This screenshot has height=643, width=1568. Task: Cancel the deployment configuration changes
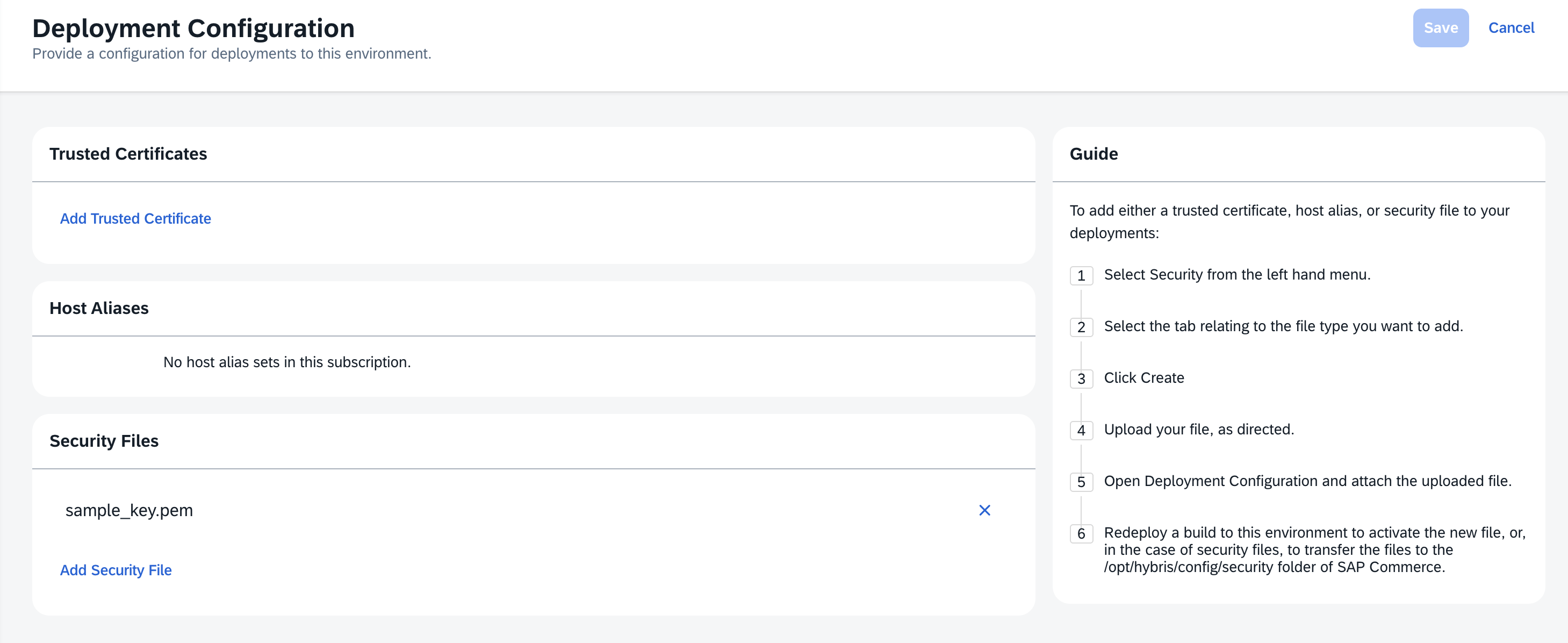click(x=1512, y=27)
